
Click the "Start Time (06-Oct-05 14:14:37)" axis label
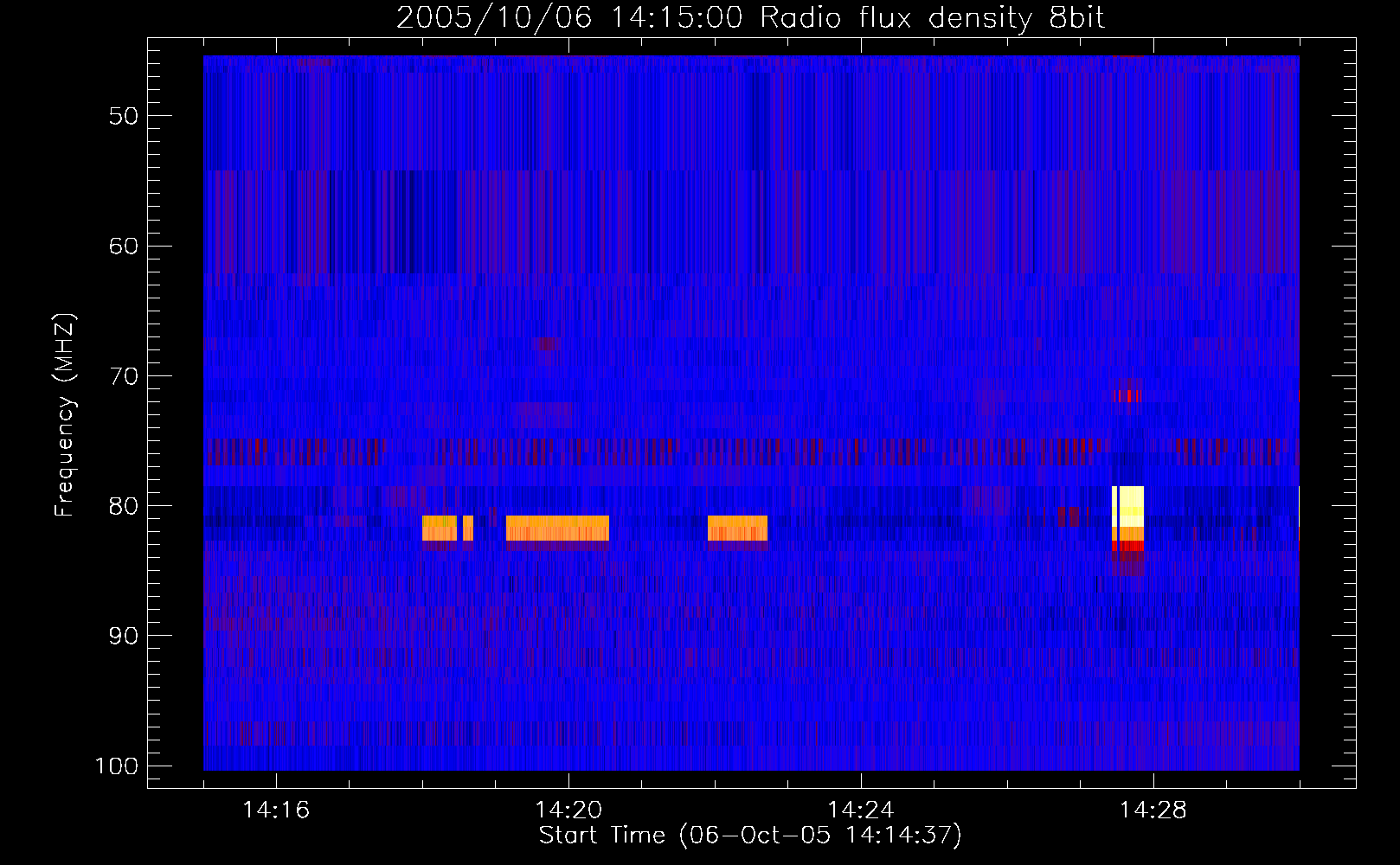pos(750,836)
